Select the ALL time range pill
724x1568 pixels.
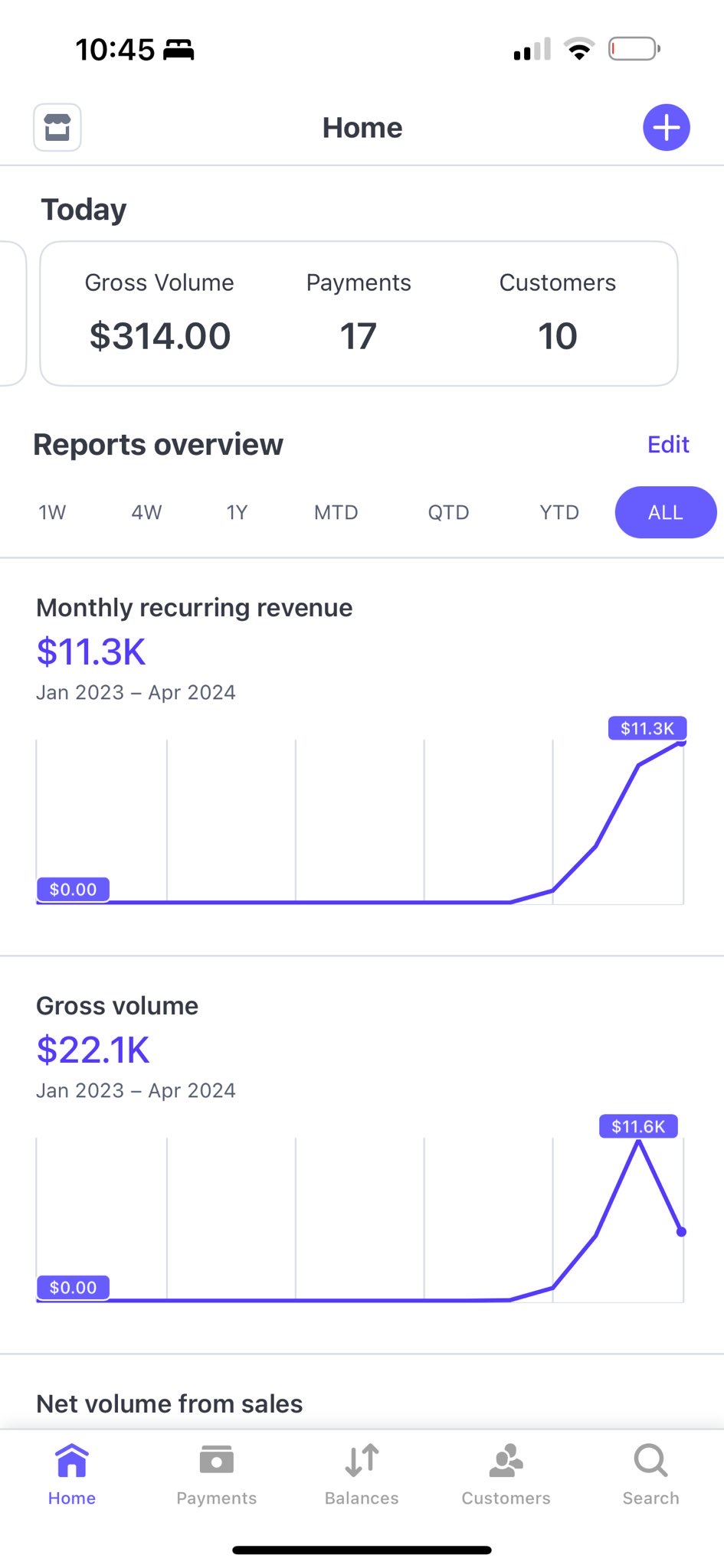(665, 512)
